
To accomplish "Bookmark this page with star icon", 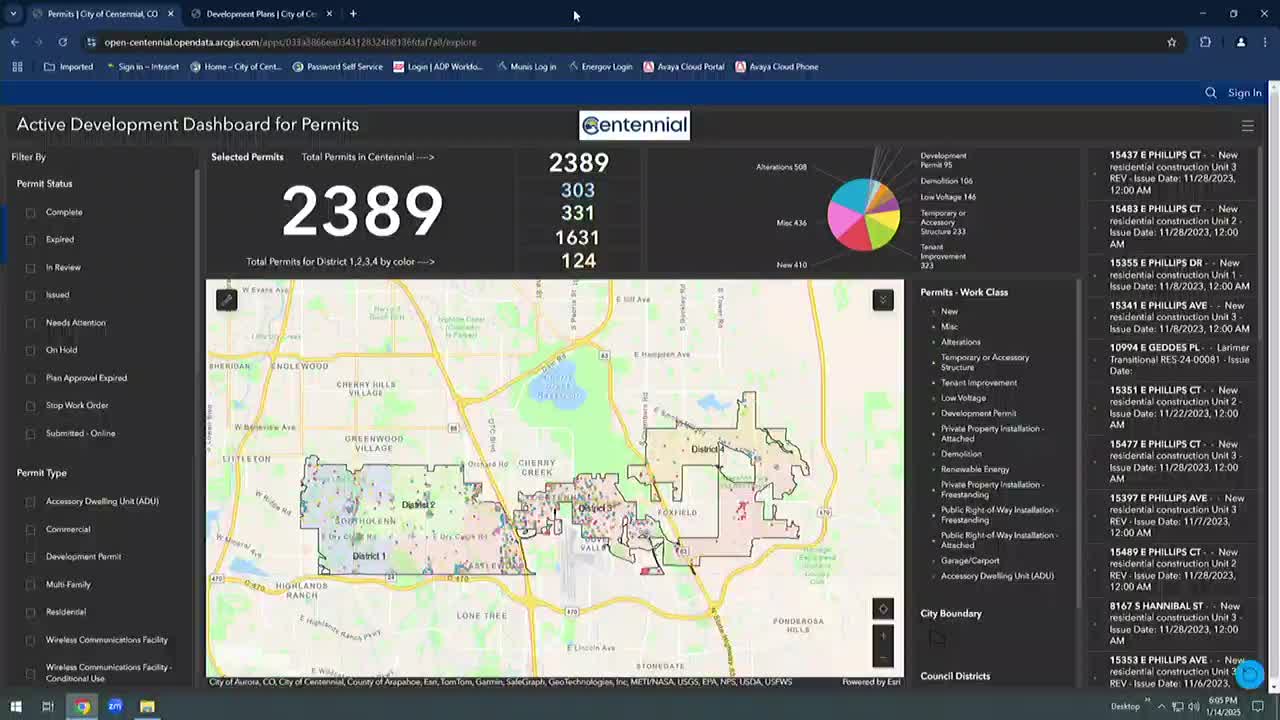I will click(x=1172, y=42).
